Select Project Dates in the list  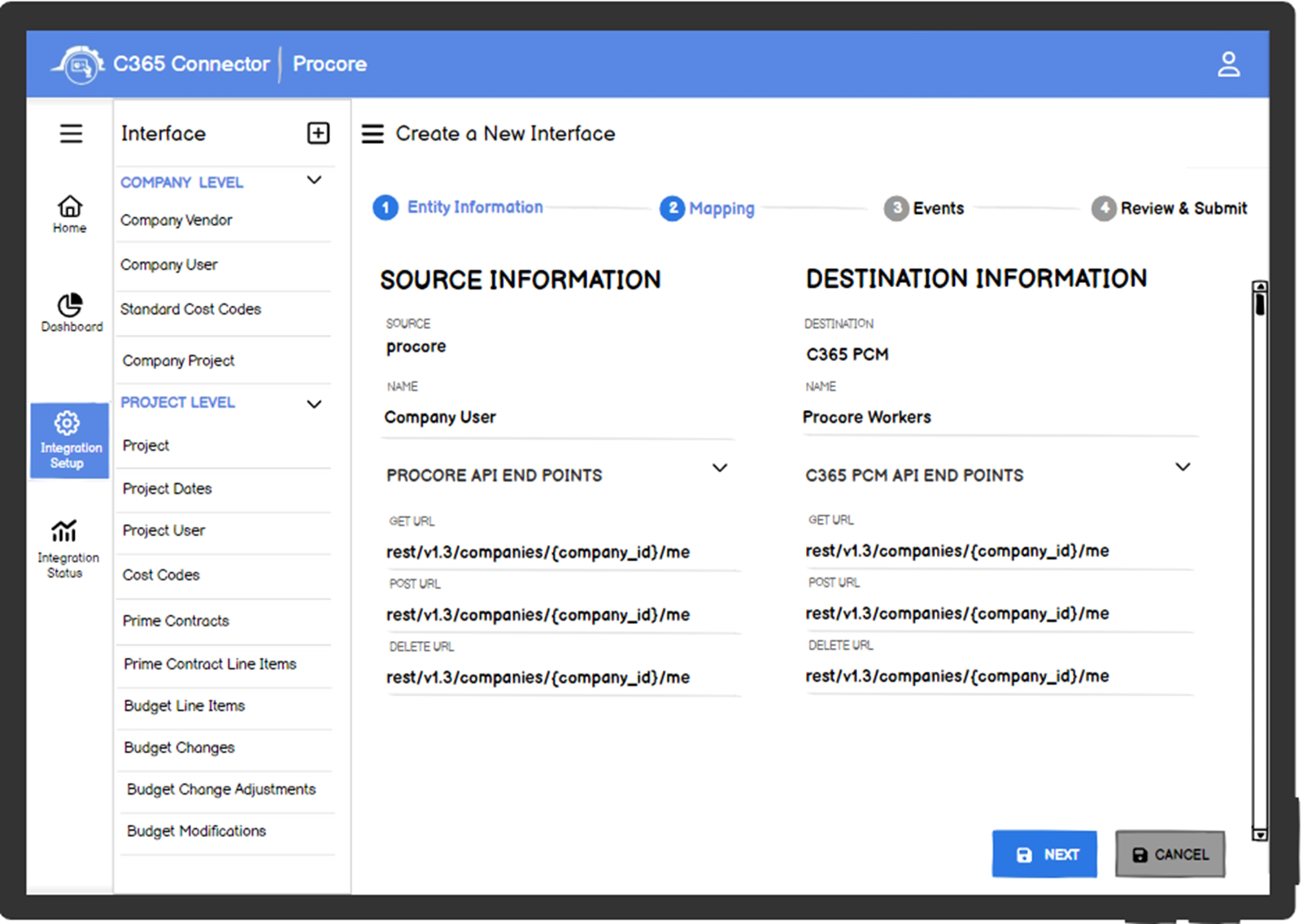tap(167, 489)
